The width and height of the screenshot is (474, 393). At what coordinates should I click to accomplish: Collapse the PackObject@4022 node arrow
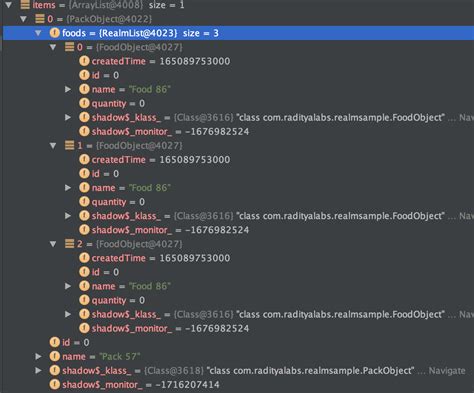(23, 19)
